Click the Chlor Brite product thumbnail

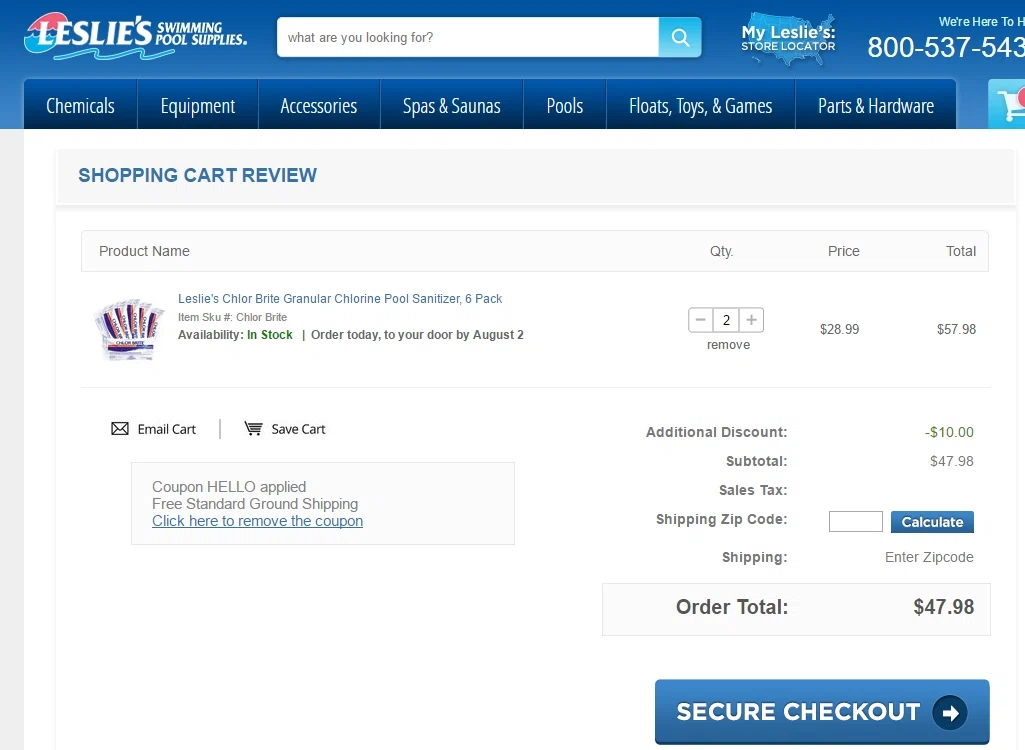[129, 330]
